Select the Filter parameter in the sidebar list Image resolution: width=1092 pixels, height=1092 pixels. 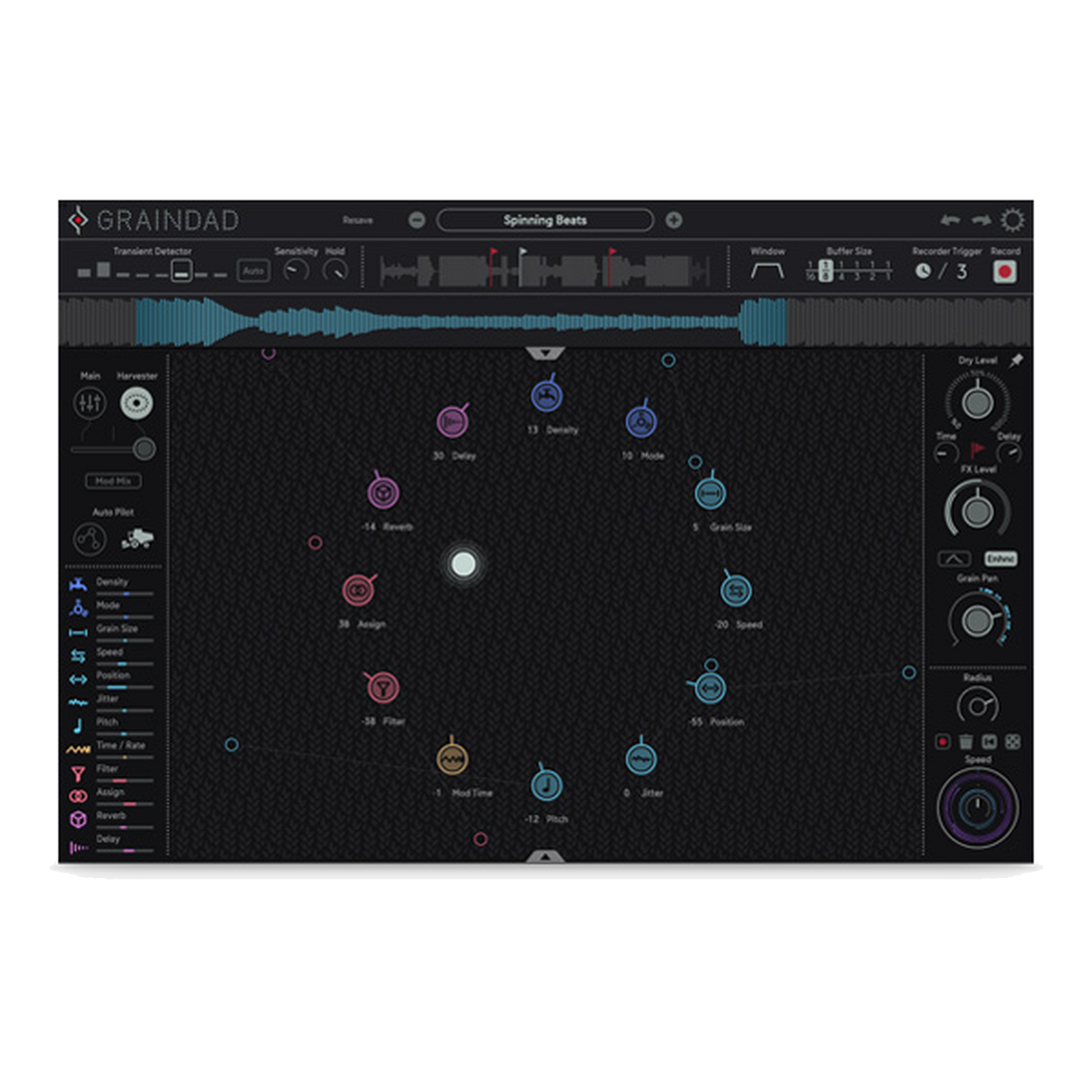(x=111, y=773)
